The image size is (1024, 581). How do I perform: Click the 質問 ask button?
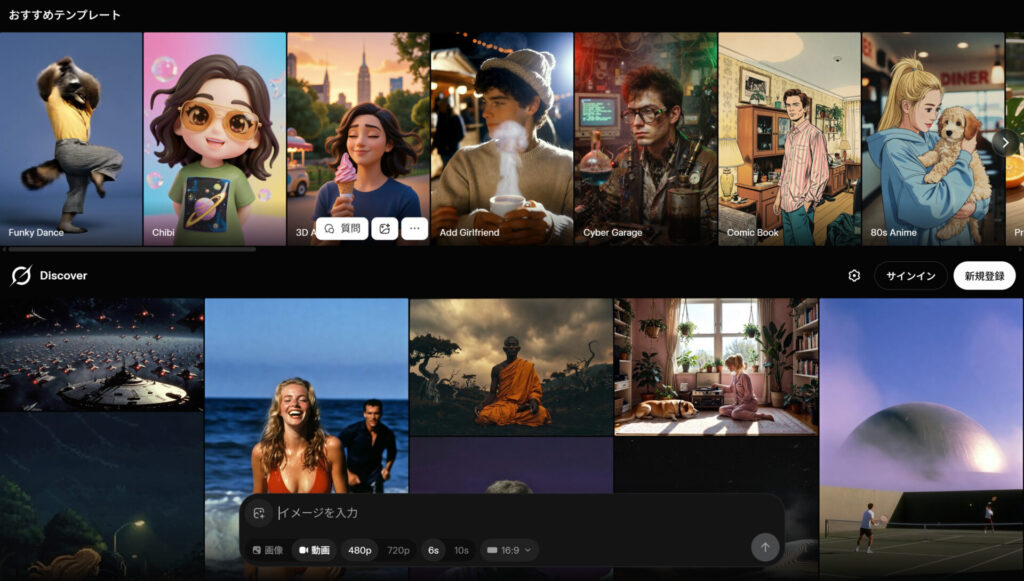coord(342,229)
